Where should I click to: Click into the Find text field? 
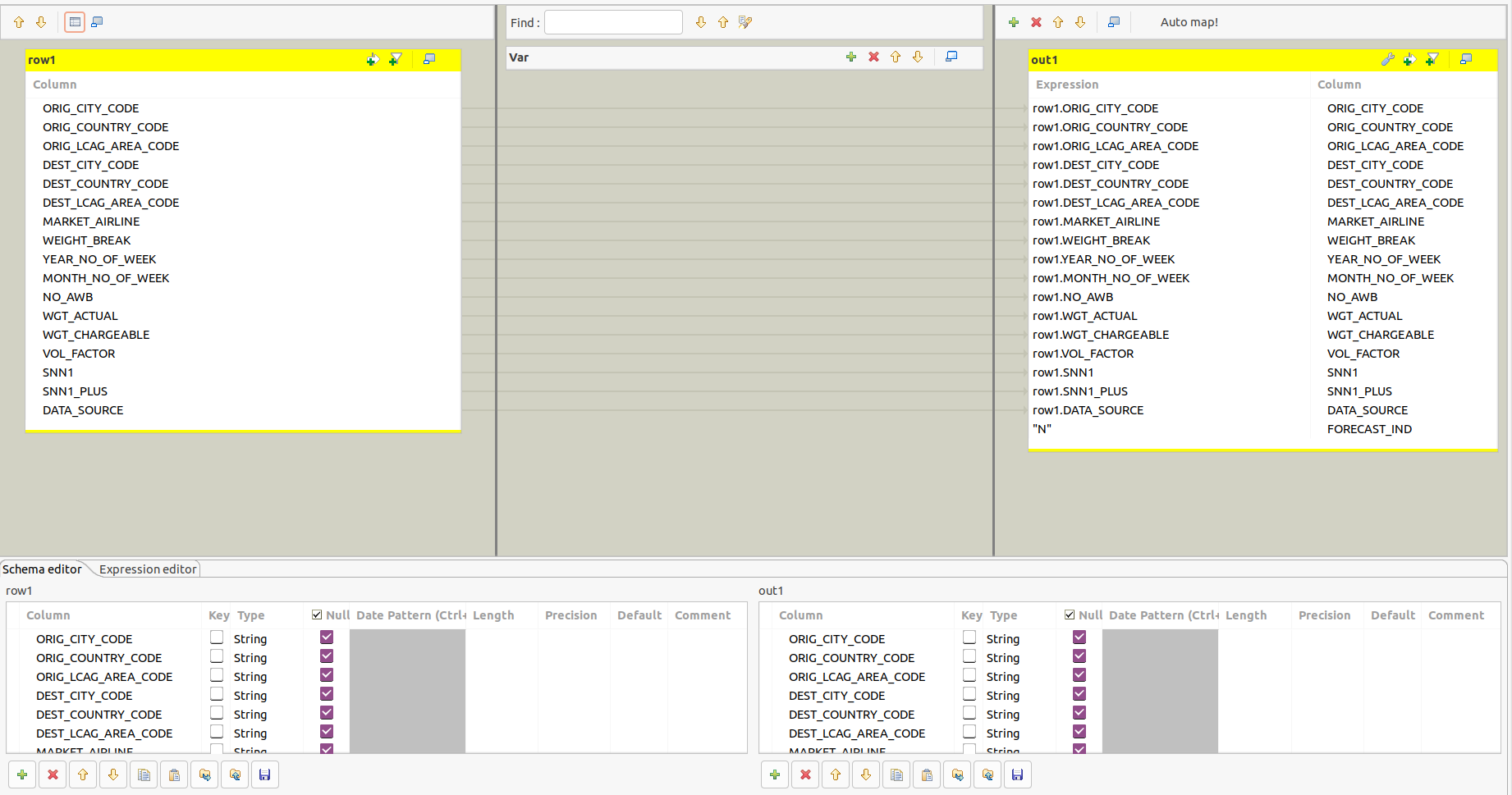pos(613,22)
